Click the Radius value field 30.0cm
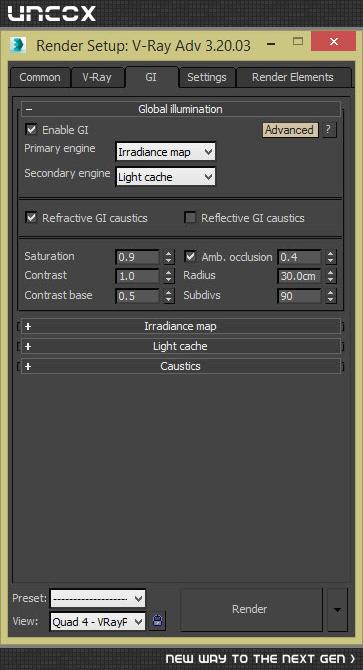The width and height of the screenshot is (363, 670). pyautogui.click(x=299, y=276)
